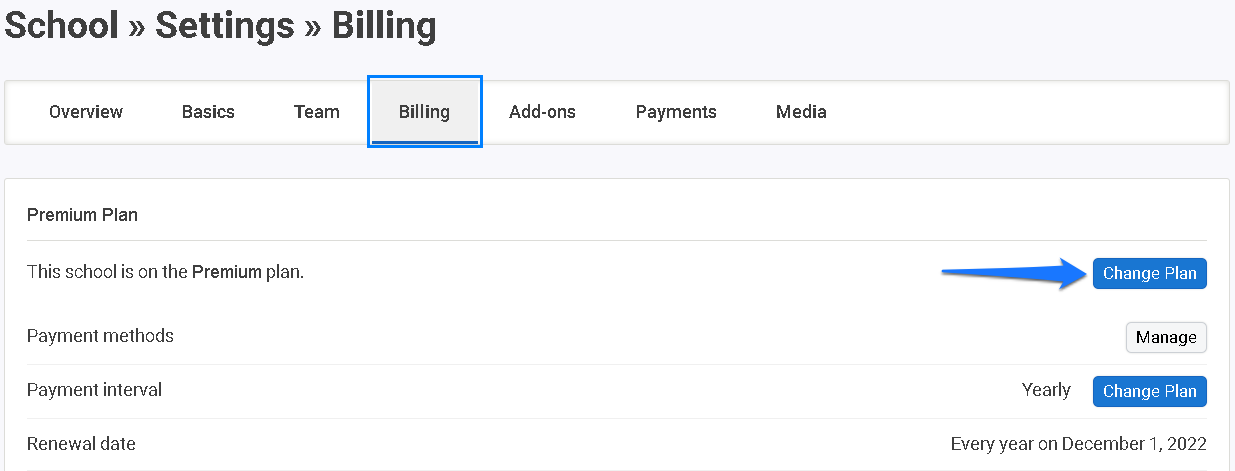Select the Billing tab
The height and width of the screenshot is (471, 1235).
point(425,112)
